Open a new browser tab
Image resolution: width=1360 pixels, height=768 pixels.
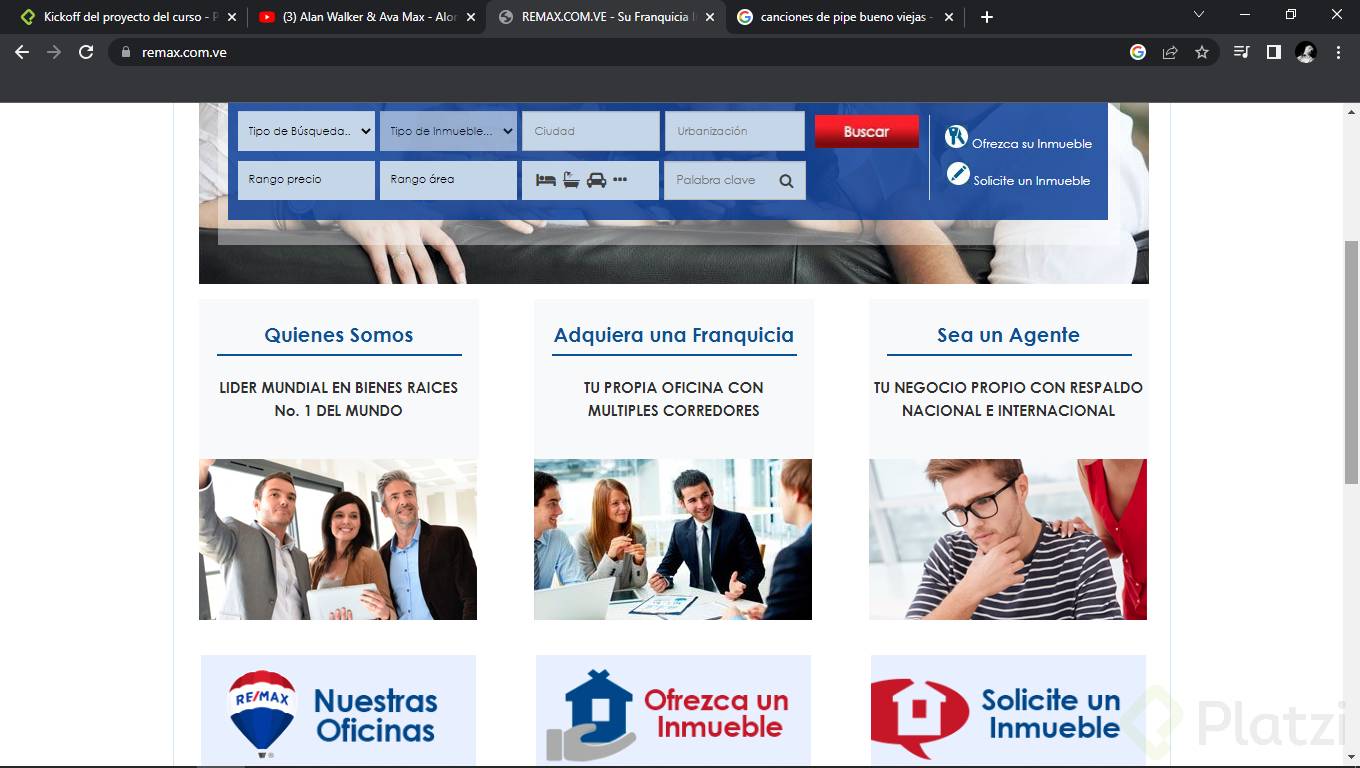click(x=987, y=17)
